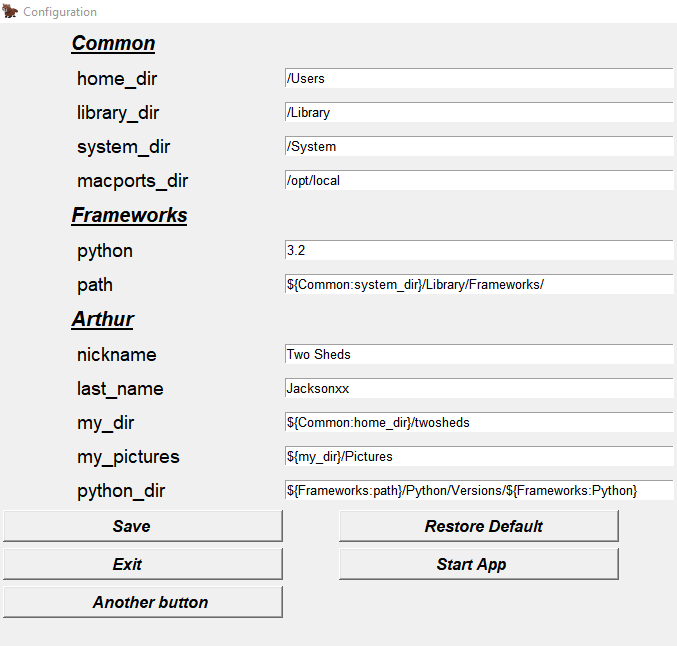Viewport: 677px width, 646px height.
Task: Click the python version field
Action: click(x=478, y=250)
